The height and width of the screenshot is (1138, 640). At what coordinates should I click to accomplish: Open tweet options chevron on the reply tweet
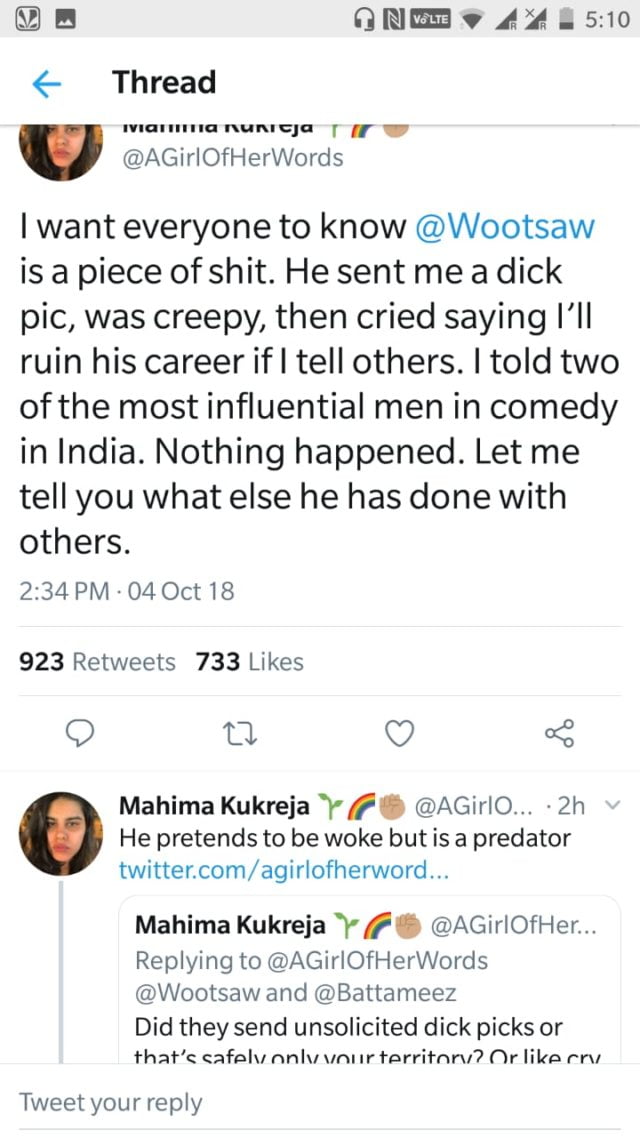[x=614, y=805]
